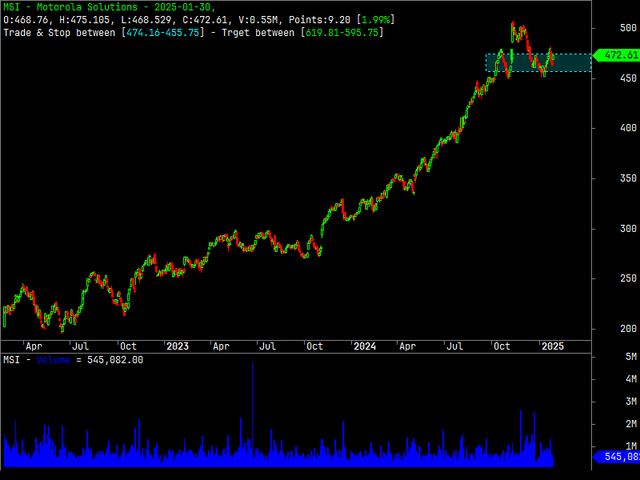Click the 3M volume axis label
The height and width of the screenshot is (480, 640).
coord(631,402)
